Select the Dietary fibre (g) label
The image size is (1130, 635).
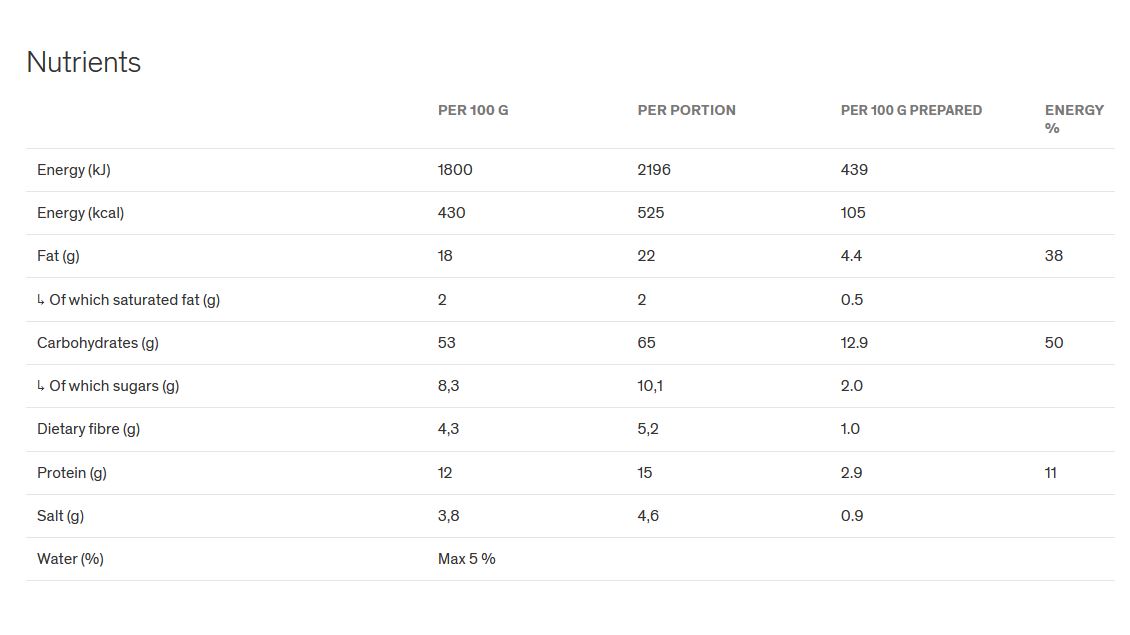pyautogui.click(x=88, y=429)
